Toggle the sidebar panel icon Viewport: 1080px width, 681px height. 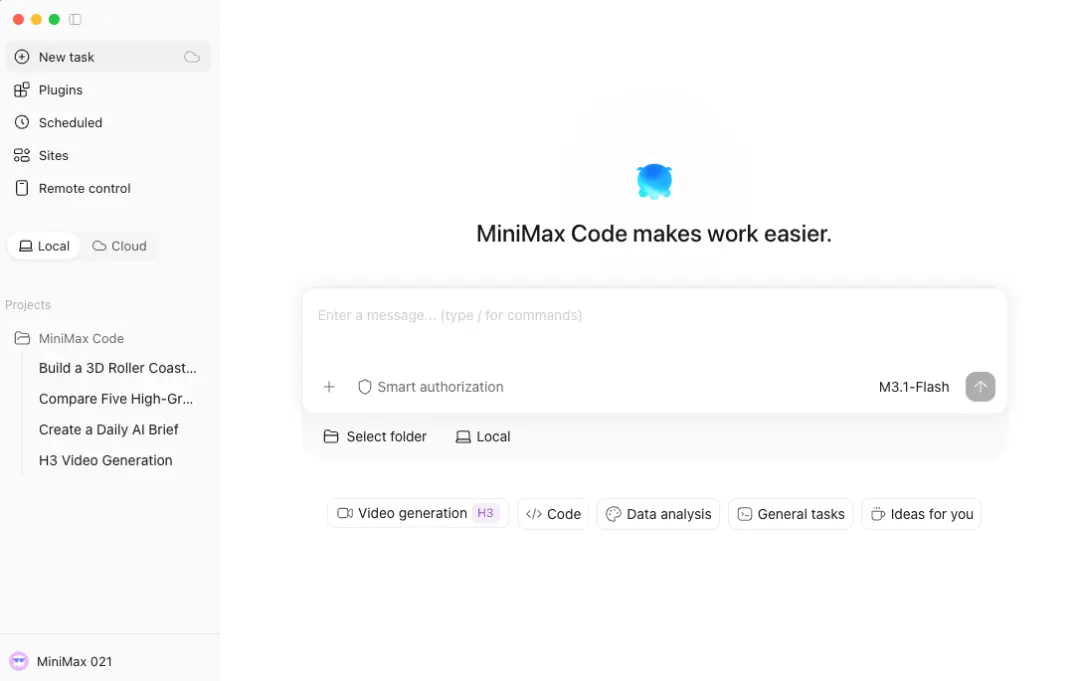click(x=75, y=19)
